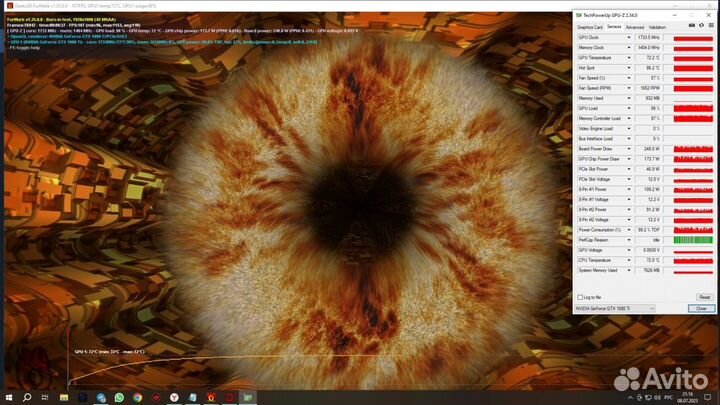Screen dimensions: 720x405
Task: Expand the Board Power Draw dropdown
Action: pyautogui.click(x=629, y=149)
